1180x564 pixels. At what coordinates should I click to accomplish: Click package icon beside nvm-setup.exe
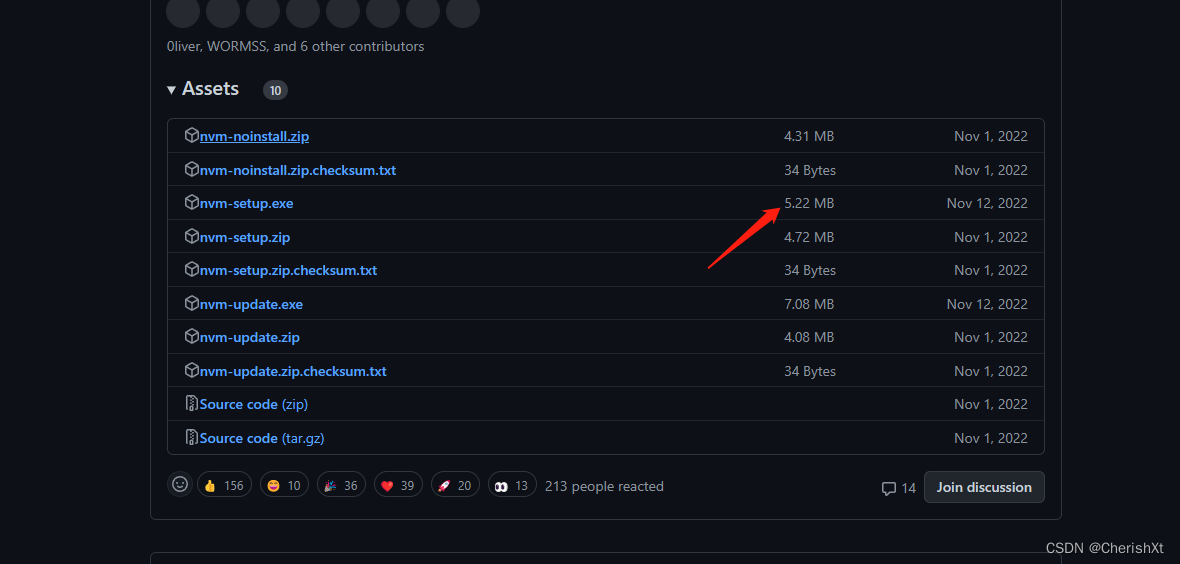191,203
